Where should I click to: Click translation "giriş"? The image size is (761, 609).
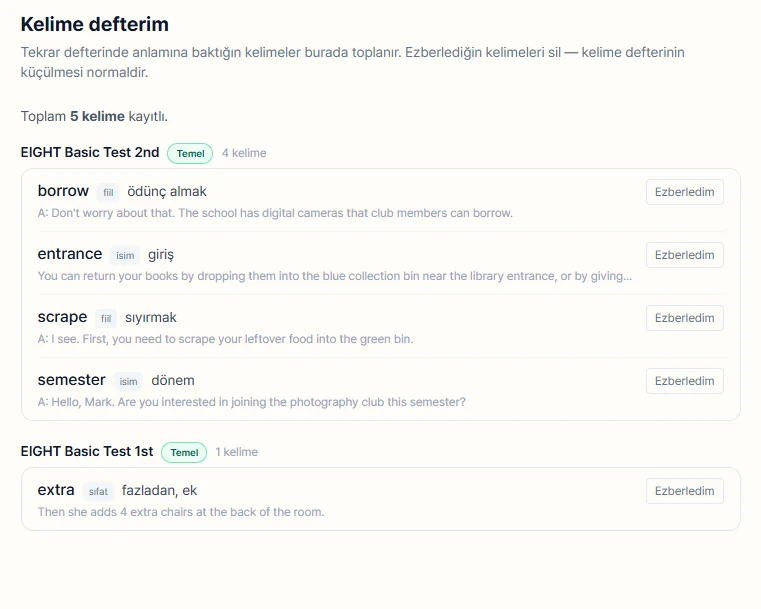coord(161,255)
